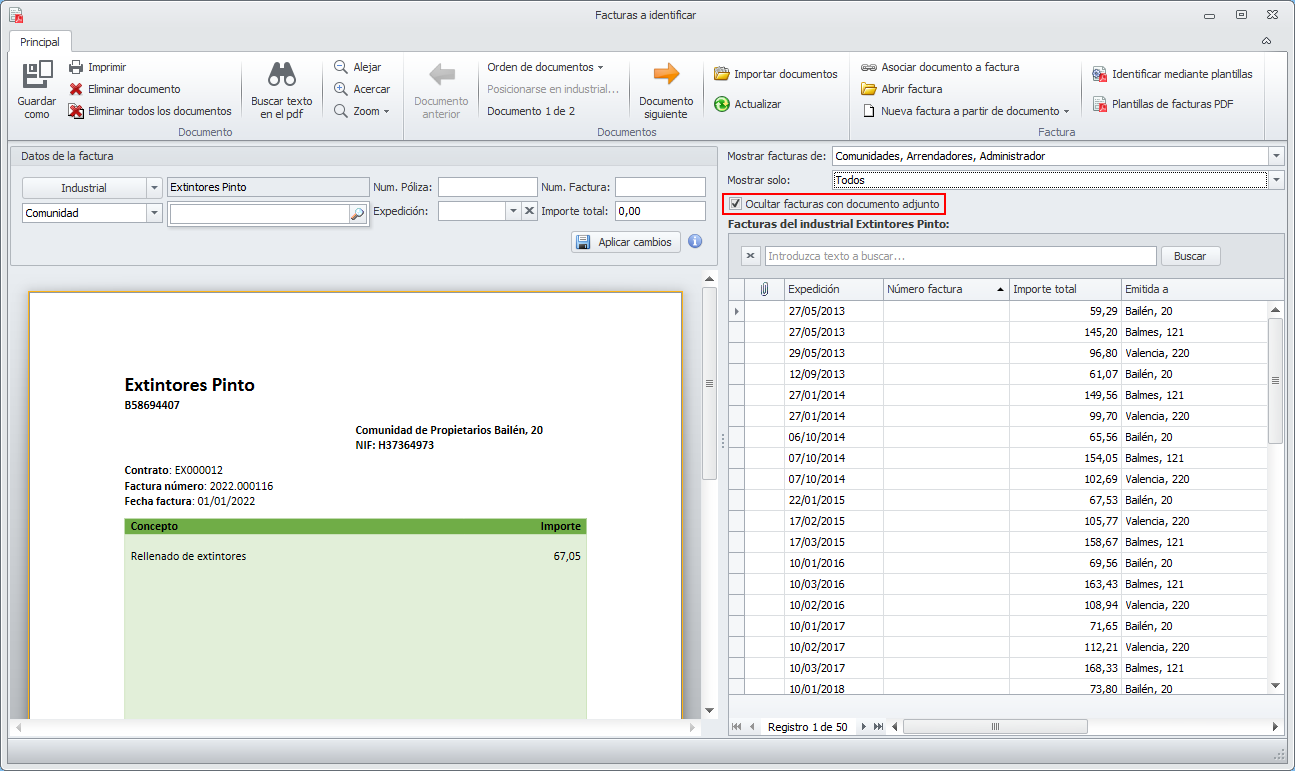Uncheck Ocultar facturas con documento adjunto
The width and height of the screenshot is (1295, 771).
click(736, 204)
